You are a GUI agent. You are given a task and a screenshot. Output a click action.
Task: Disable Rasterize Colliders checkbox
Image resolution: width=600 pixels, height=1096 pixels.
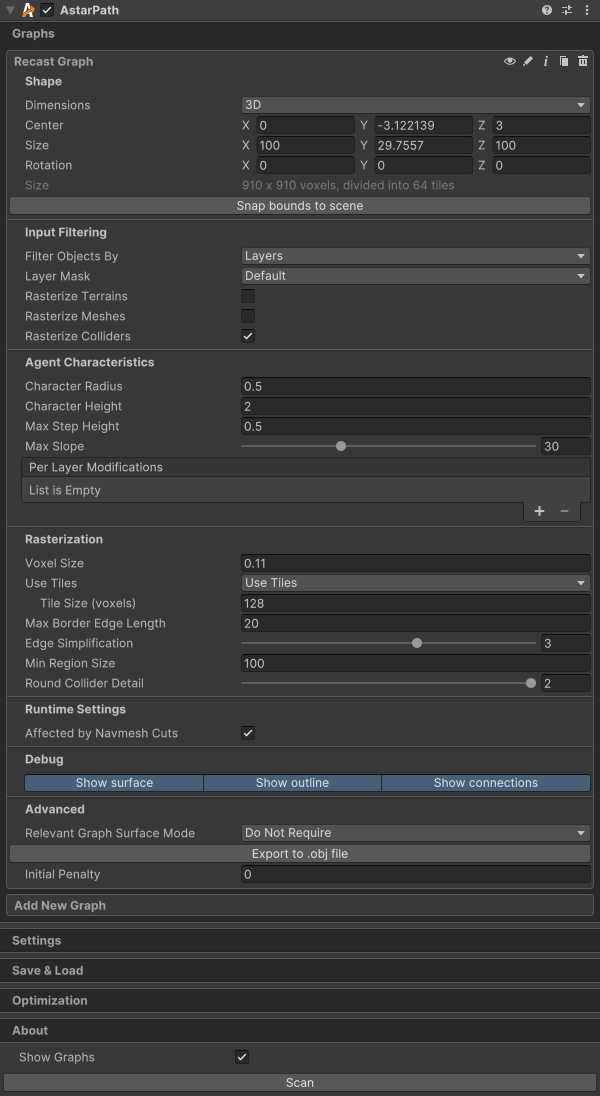(248, 336)
